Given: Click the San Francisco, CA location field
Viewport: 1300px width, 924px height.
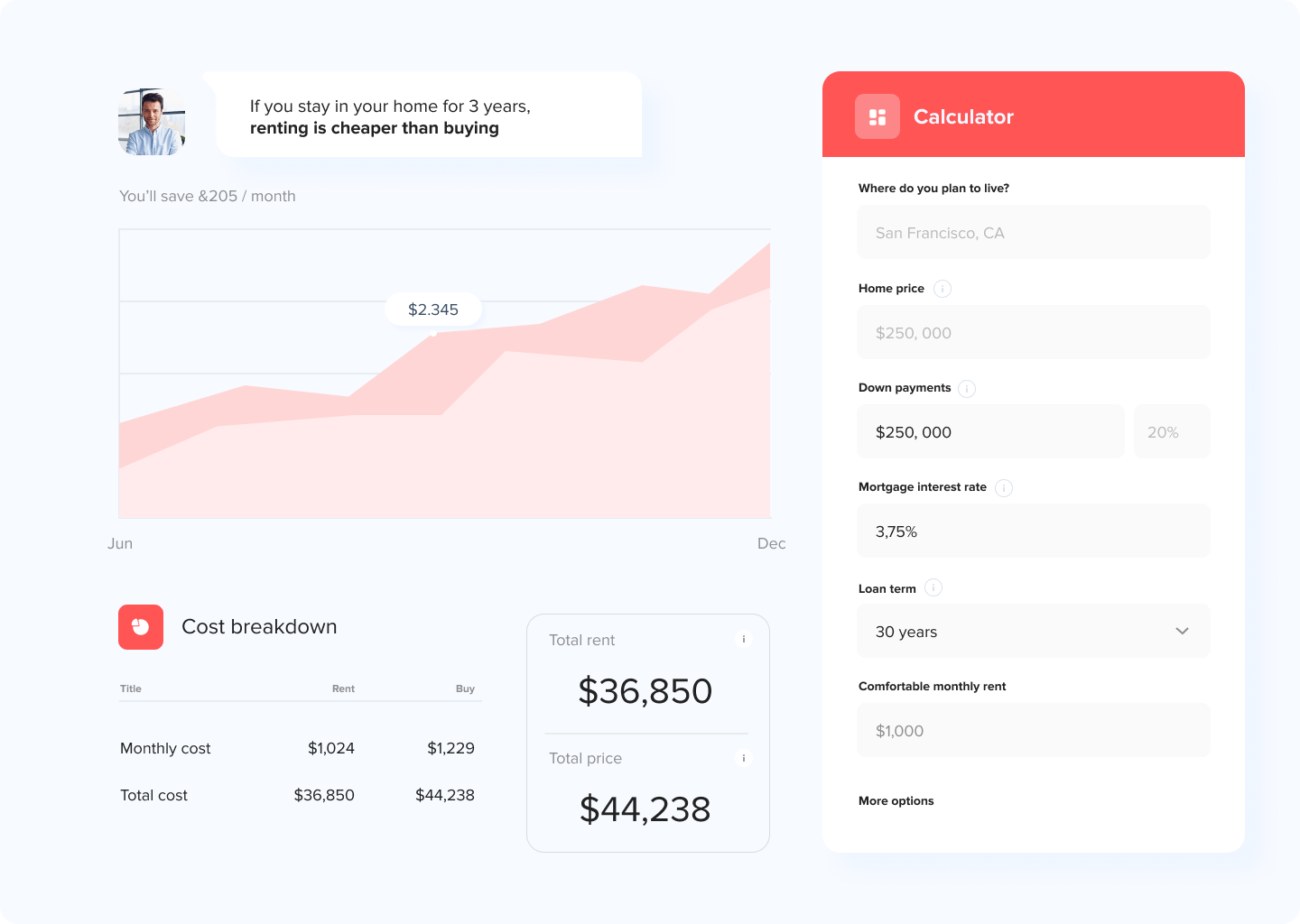Looking at the screenshot, I should click(1033, 233).
